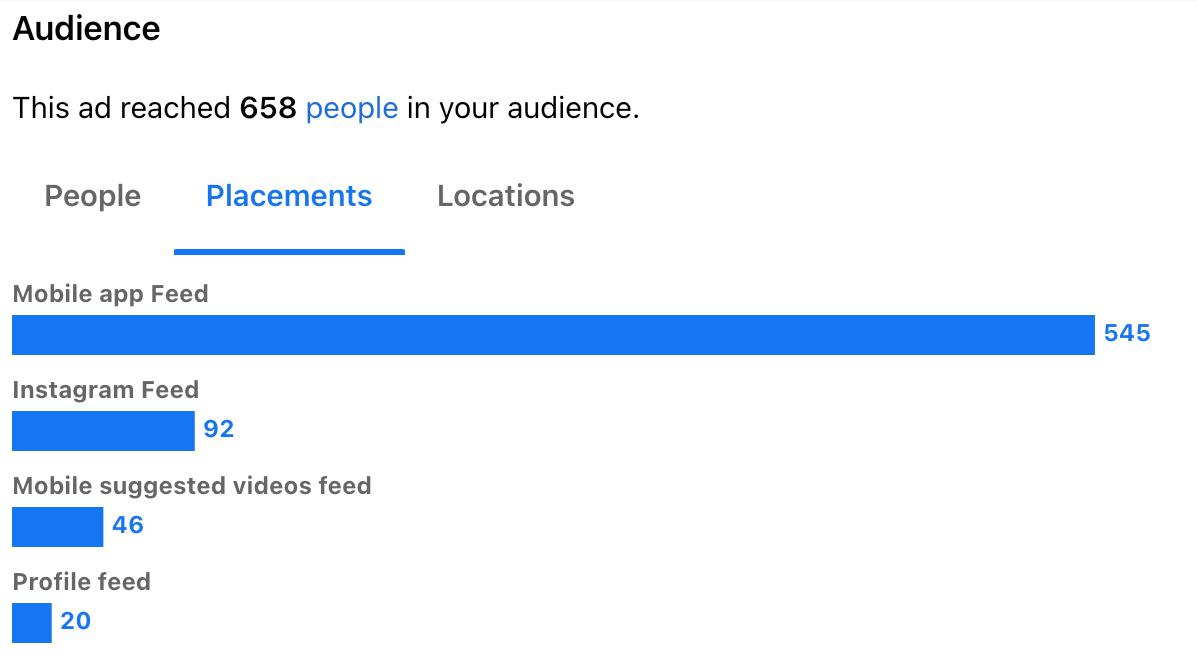Viewport: 1198px width, 656px height.
Task: Click the 92 value next to Instagram bar
Action: pos(219,429)
